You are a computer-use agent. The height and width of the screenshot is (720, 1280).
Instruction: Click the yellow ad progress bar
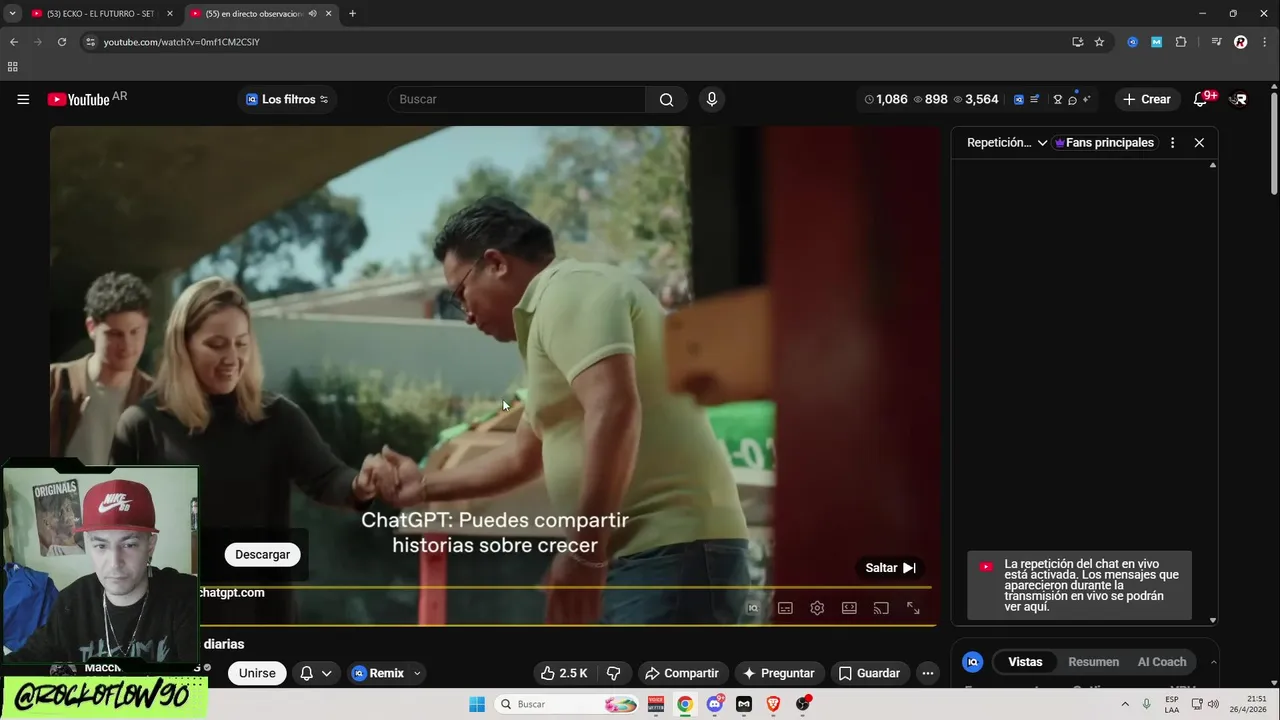pos(565,588)
